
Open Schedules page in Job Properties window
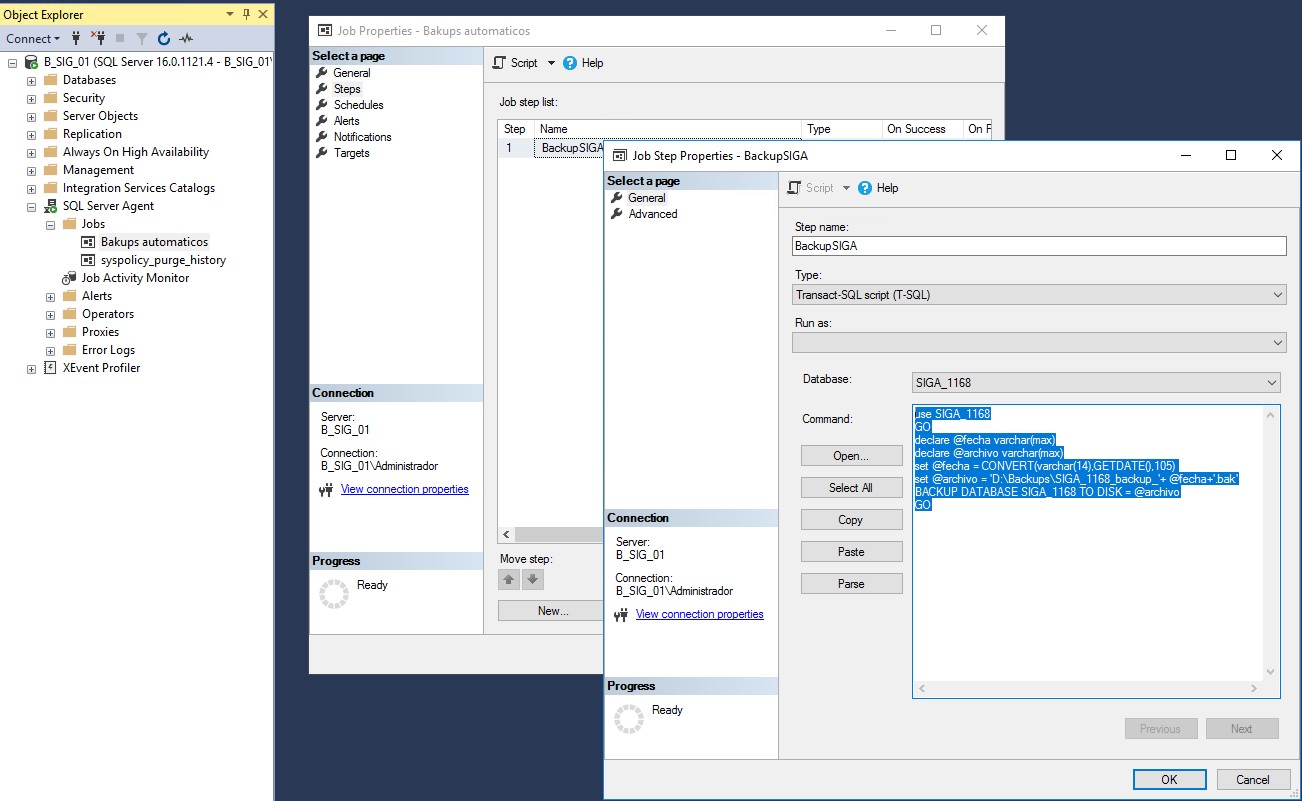(358, 105)
